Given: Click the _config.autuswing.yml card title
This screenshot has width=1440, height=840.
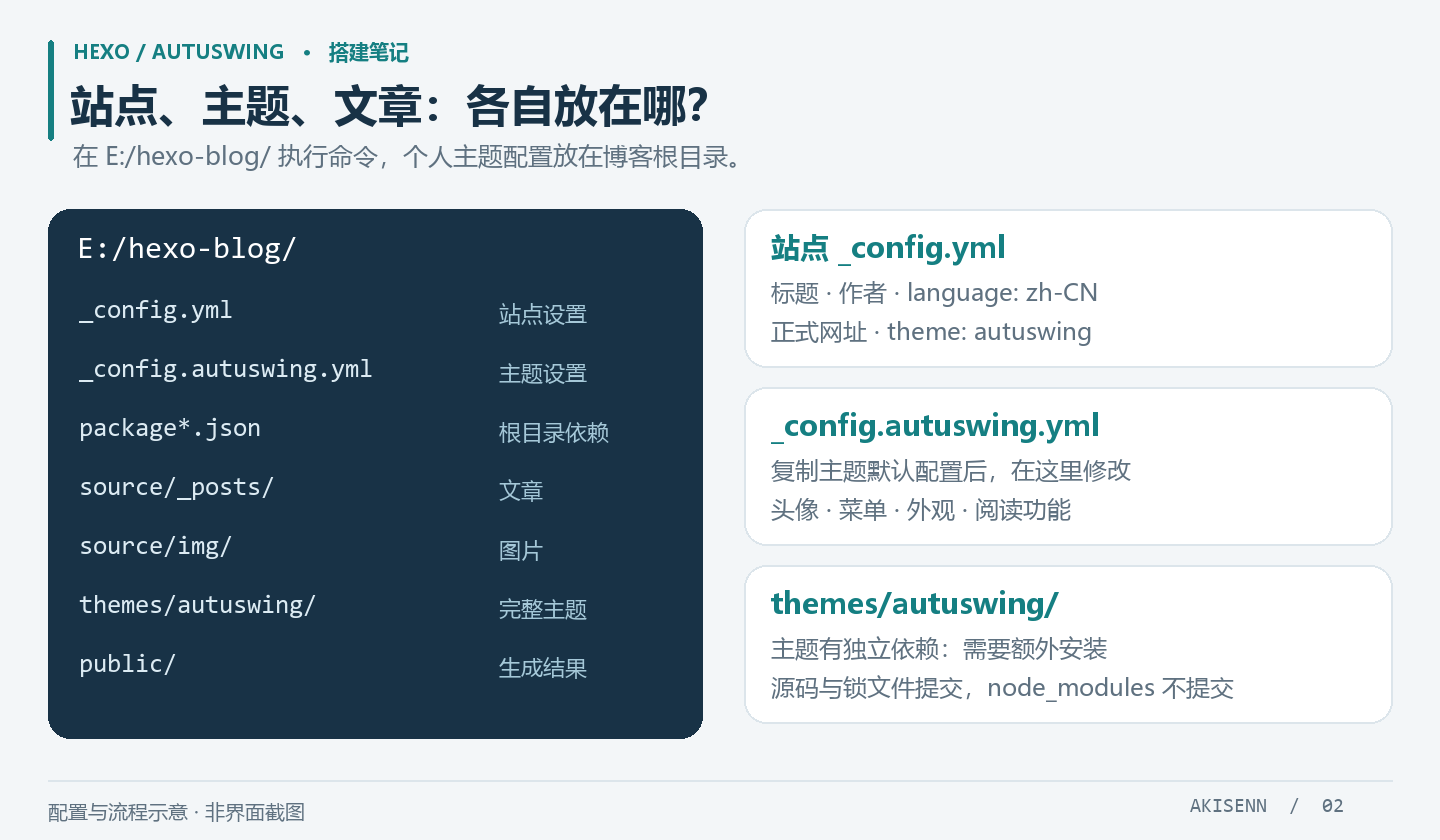Looking at the screenshot, I should pos(935,426).
